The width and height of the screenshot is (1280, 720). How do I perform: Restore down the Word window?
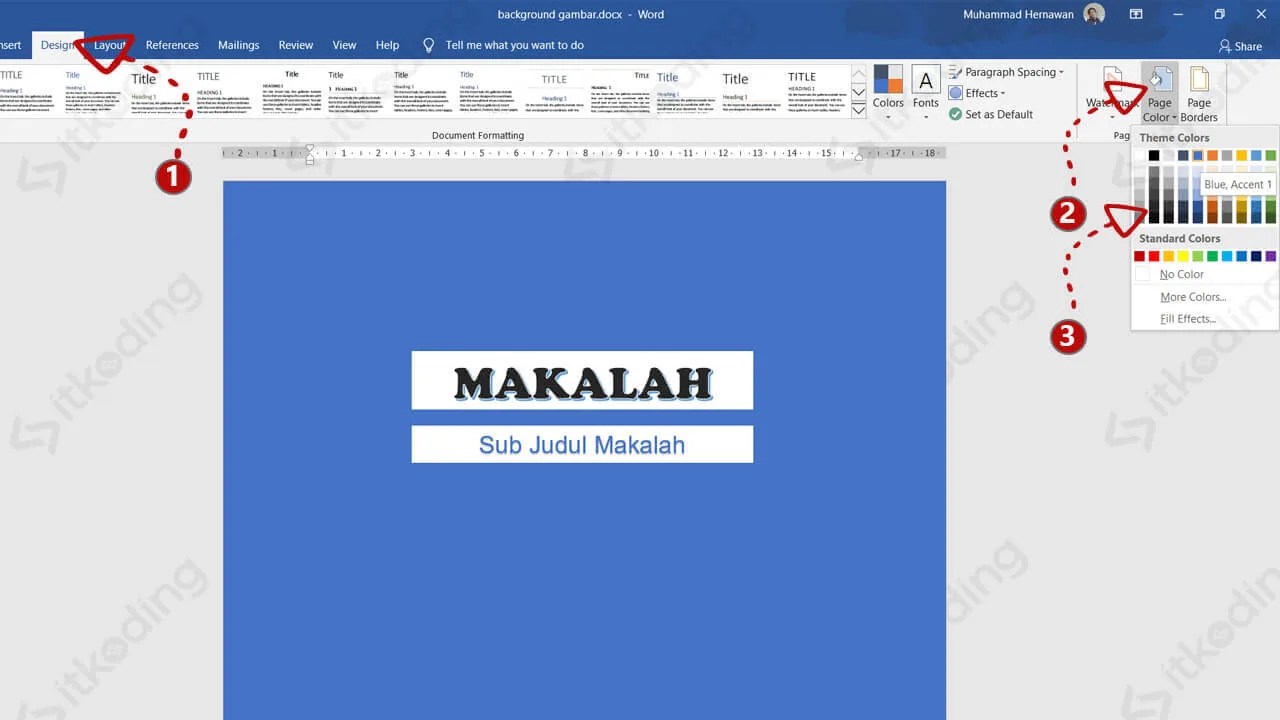[x=1219, y=14]
